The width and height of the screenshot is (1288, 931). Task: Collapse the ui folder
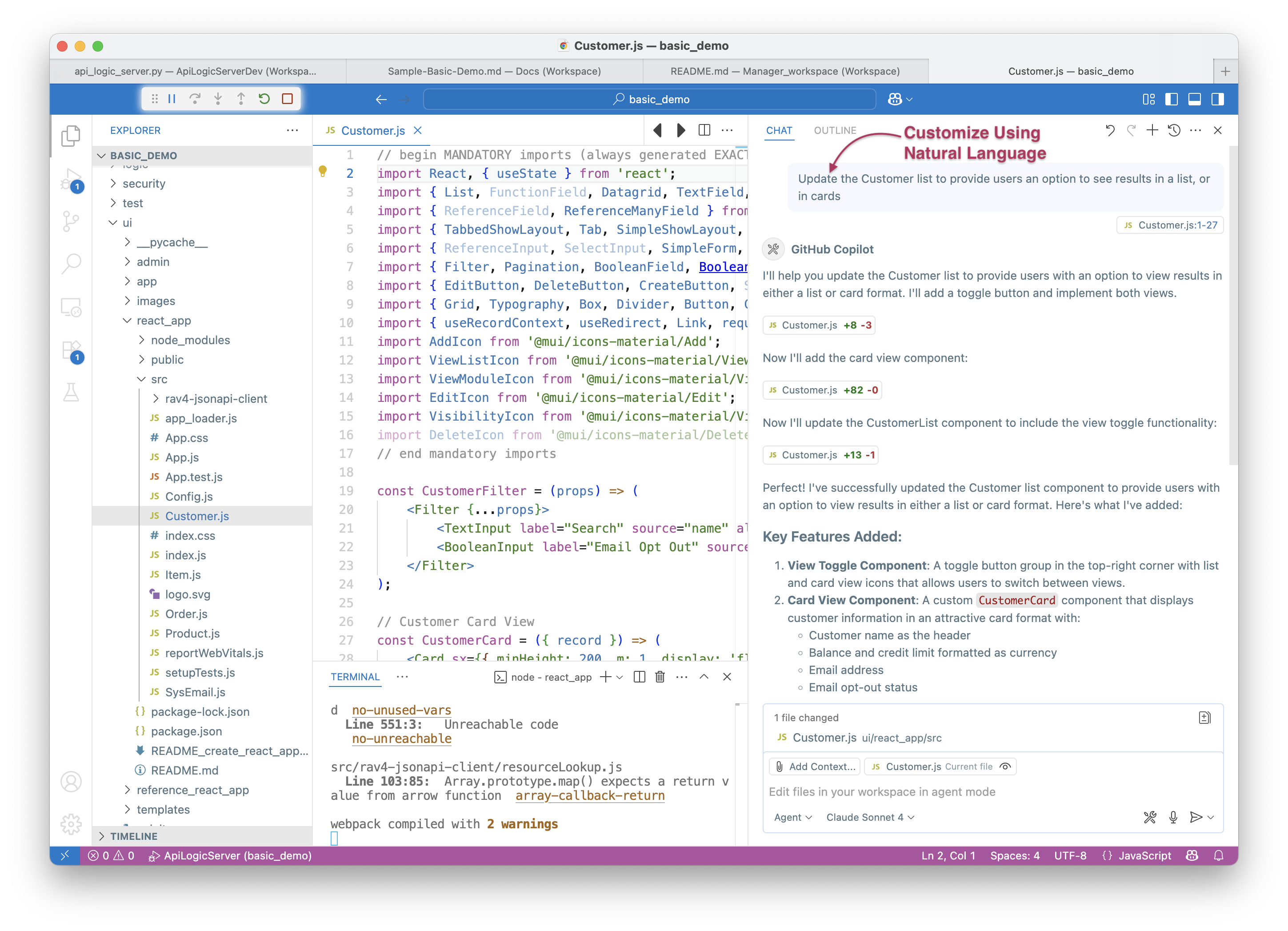[202, 223]
